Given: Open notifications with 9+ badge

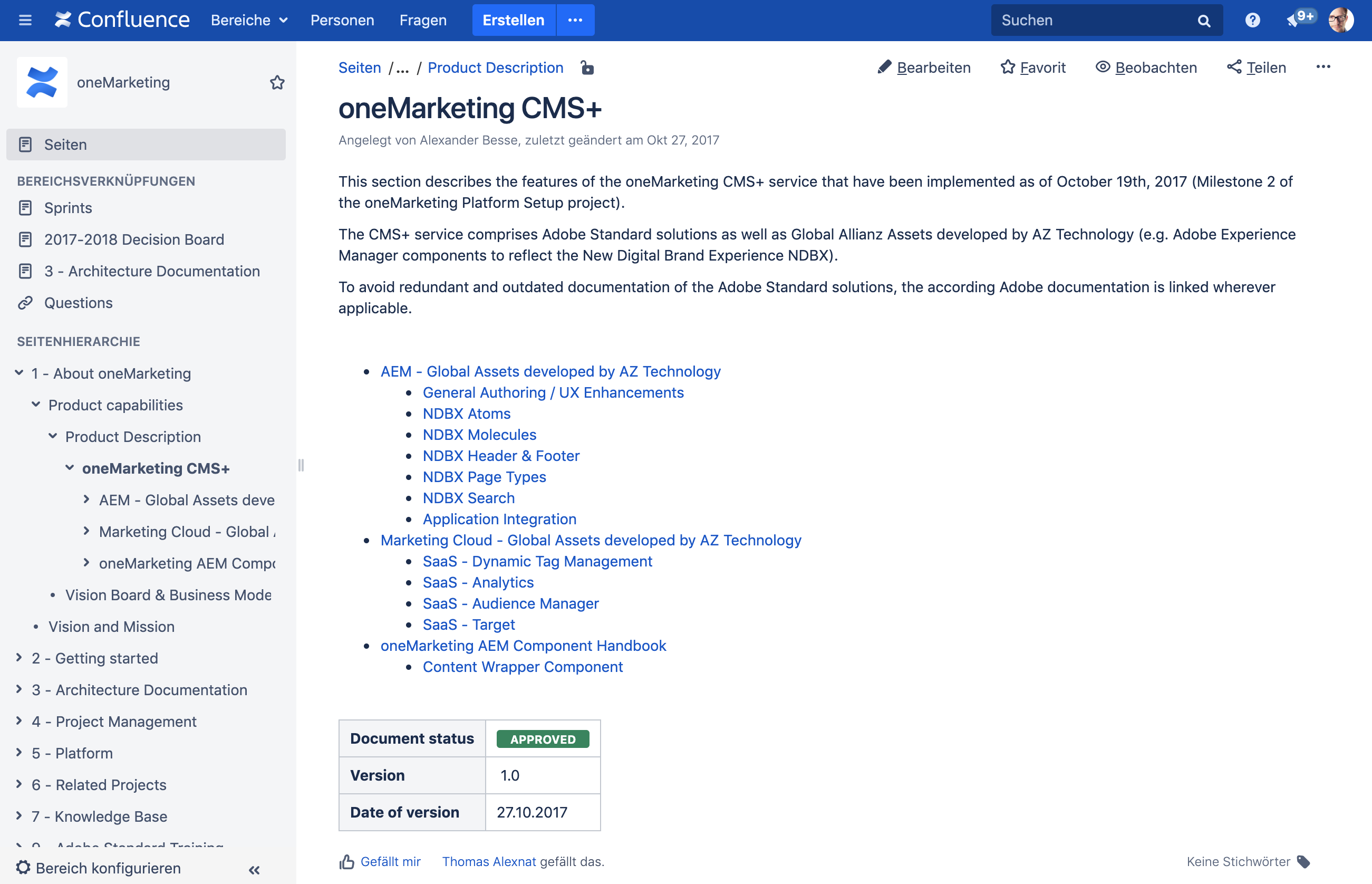Looking at the screenshot, I should point(1300,19).
